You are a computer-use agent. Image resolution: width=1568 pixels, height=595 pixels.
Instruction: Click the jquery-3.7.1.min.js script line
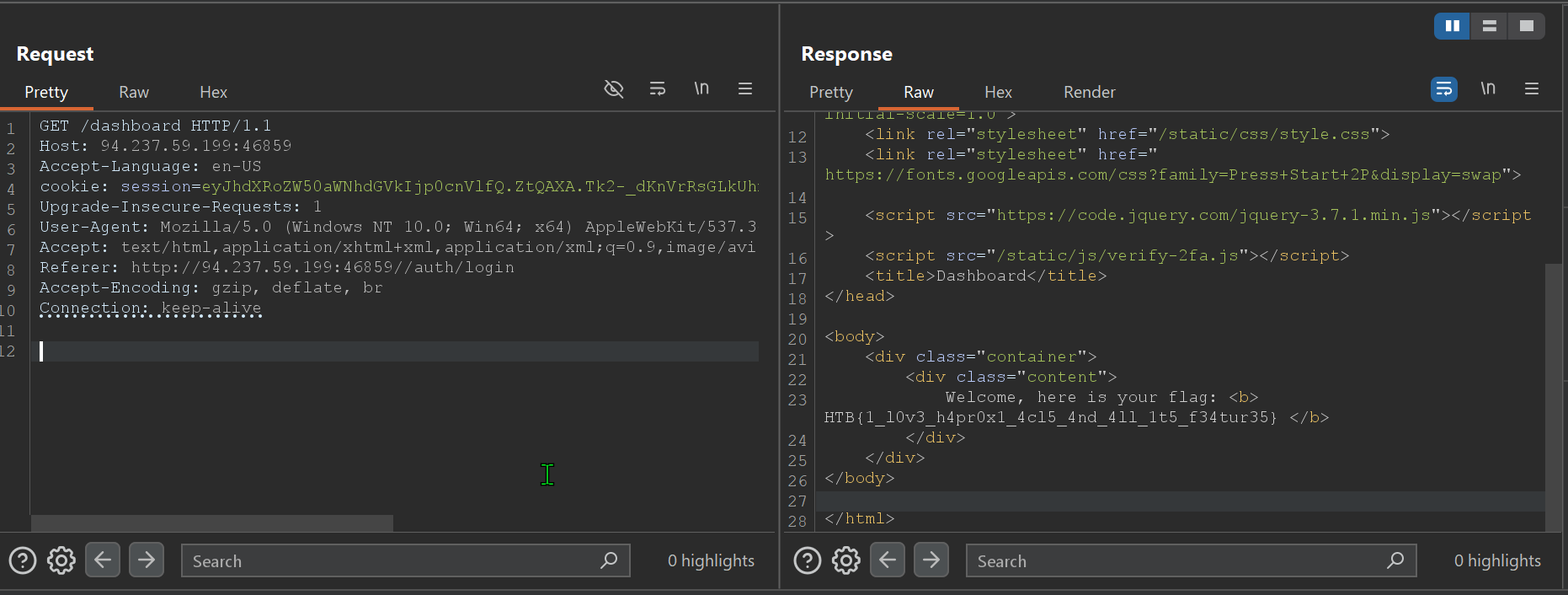click(1198, 215)
